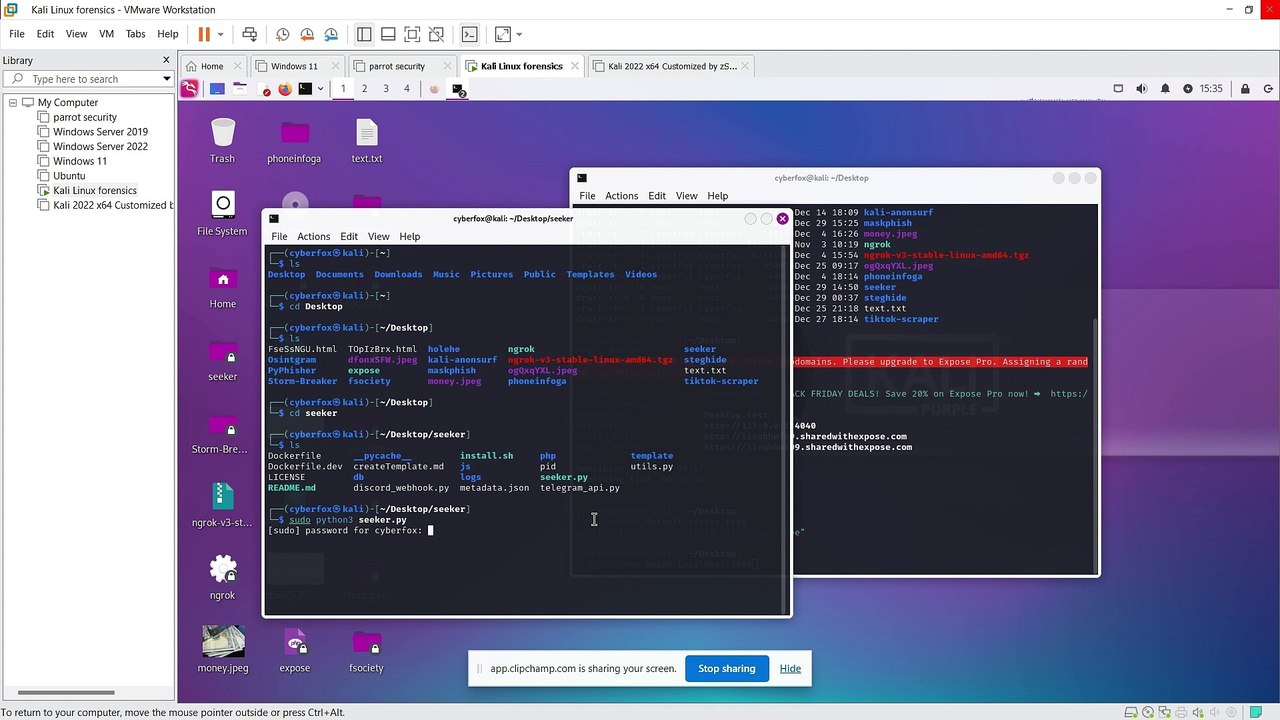Switch to workspace 2
Screen dimensions: 1280x720
pyautogui.click(x=364, y=89)
